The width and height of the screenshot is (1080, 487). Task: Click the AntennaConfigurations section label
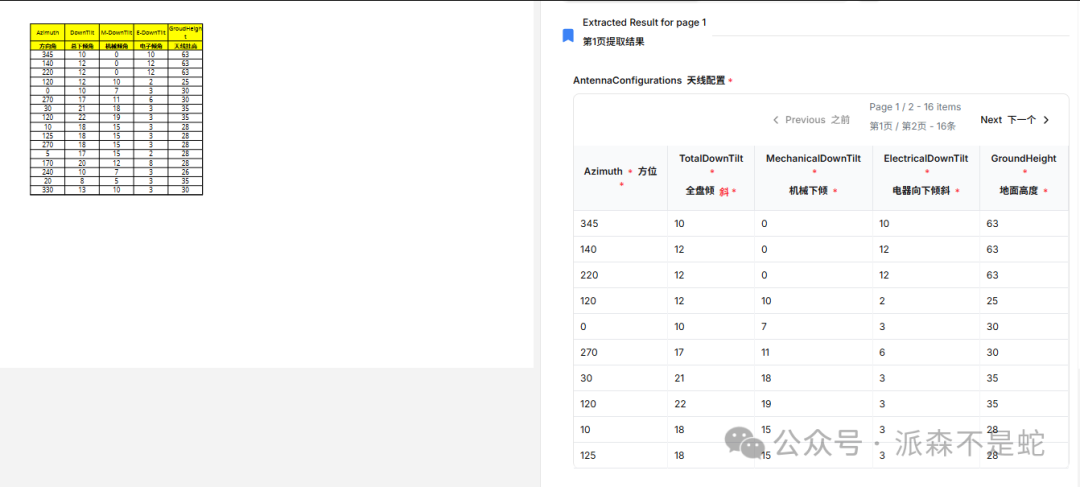pyautogui.click(x=627, y=80)
